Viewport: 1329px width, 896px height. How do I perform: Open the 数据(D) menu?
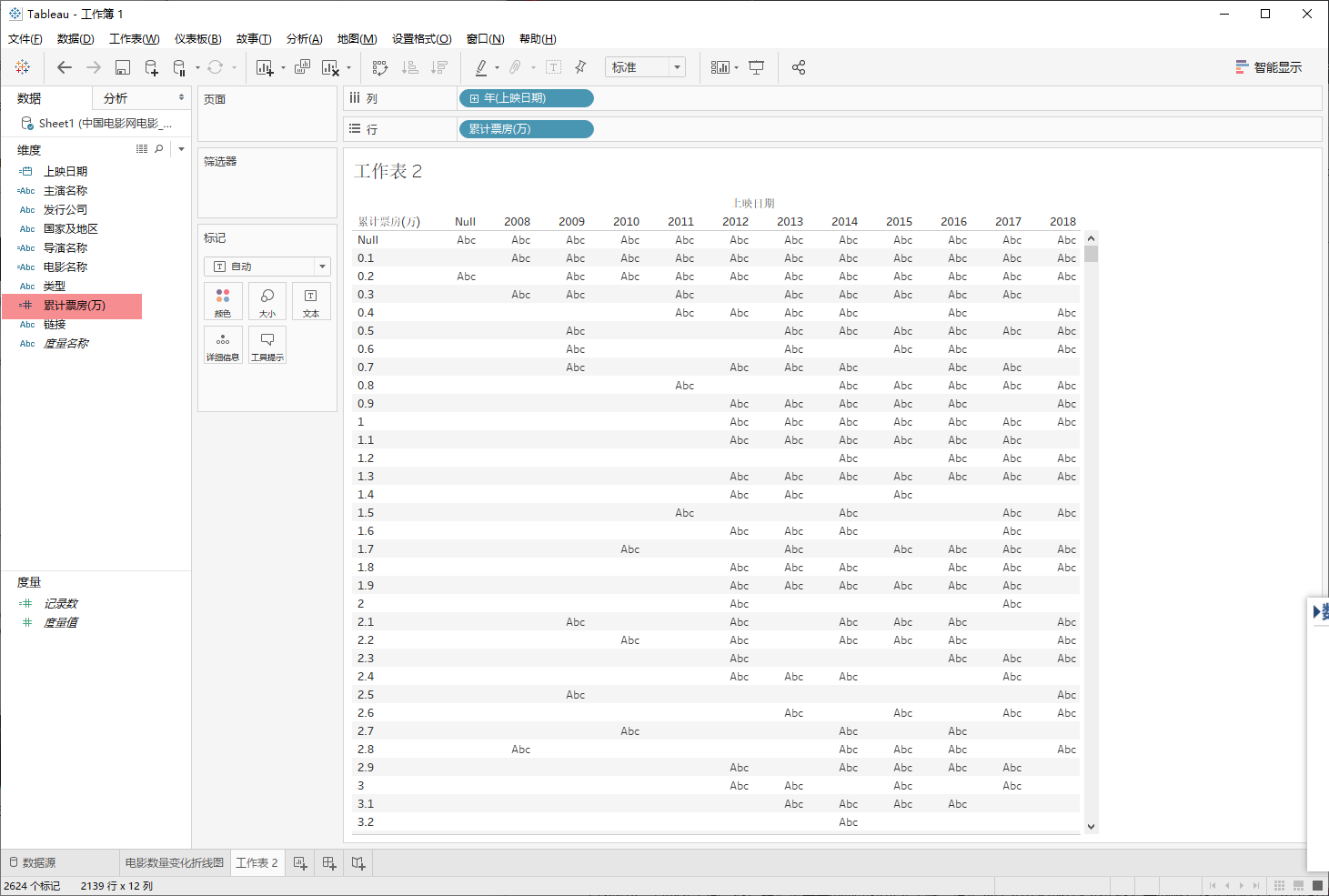pos(76,38)
